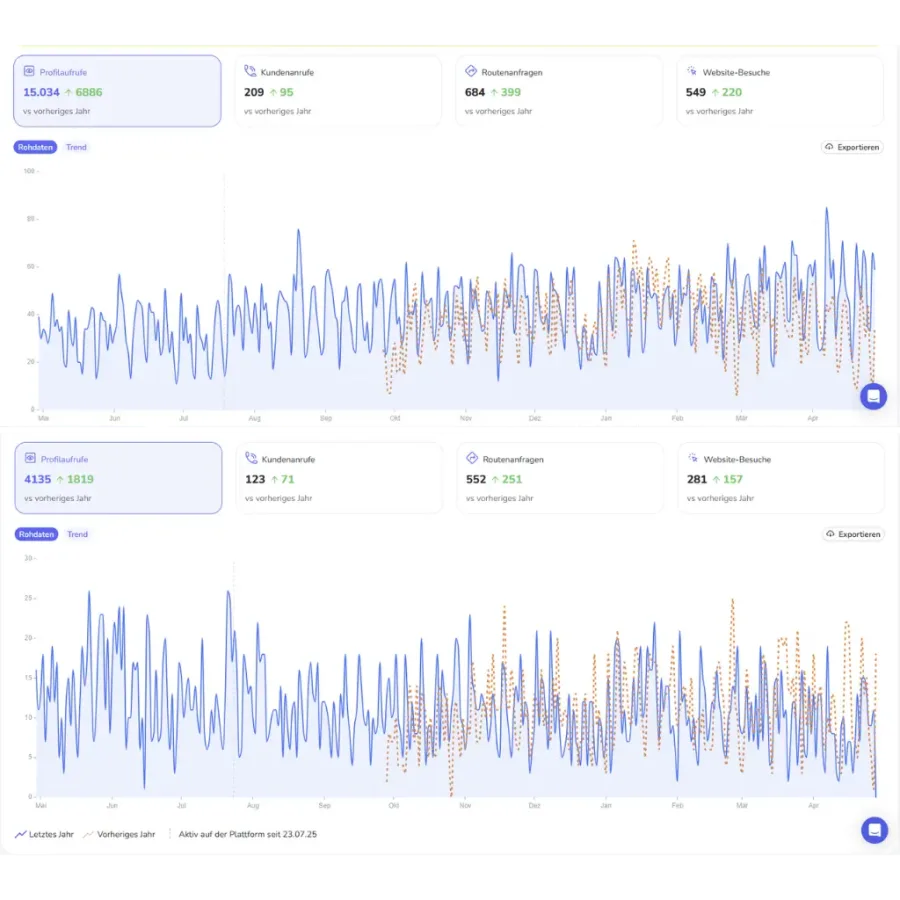Click the phone icon in lower Kundenanrufe card

pyautogui.click(x=251, y=458)
